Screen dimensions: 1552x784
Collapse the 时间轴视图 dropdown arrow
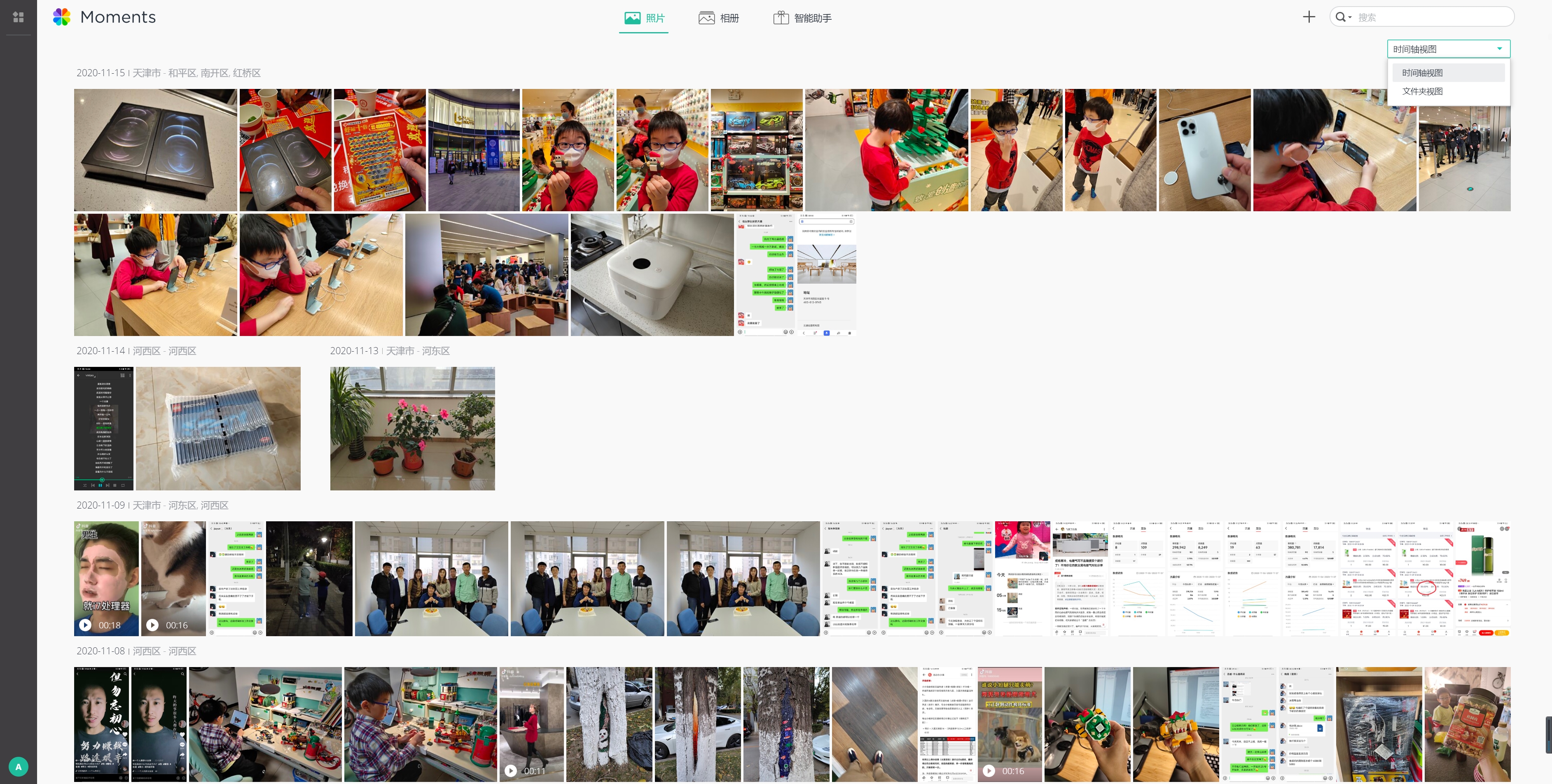tap(1500, 49)
